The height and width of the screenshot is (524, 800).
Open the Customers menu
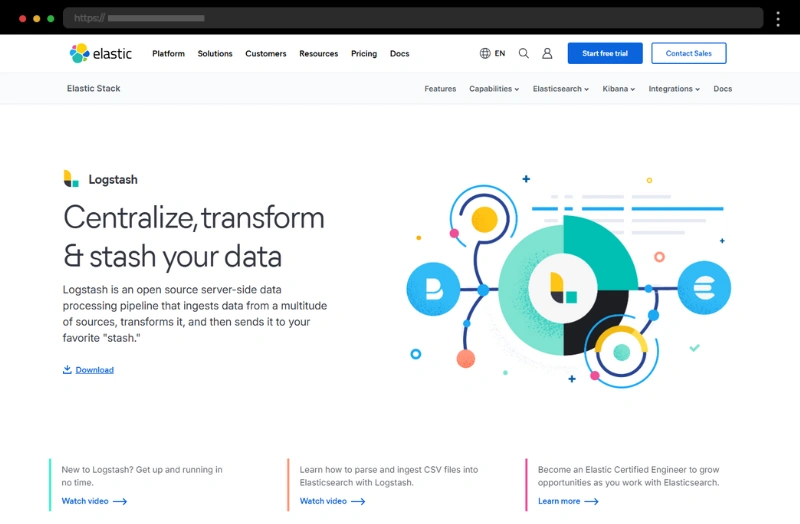(x=266, y=54)
